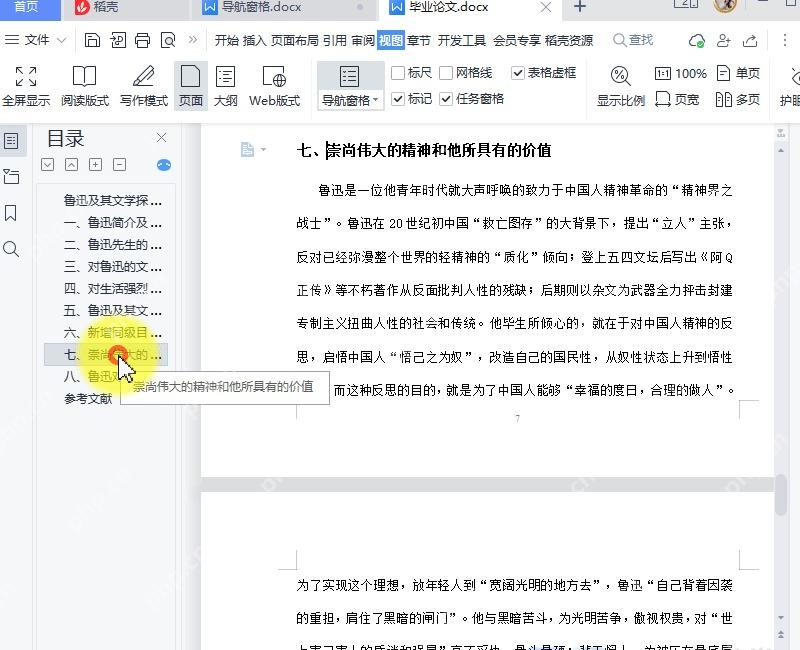Click the collaboration add-user icon
This screenshot has height=650, width=800.
tap(723, 40)
